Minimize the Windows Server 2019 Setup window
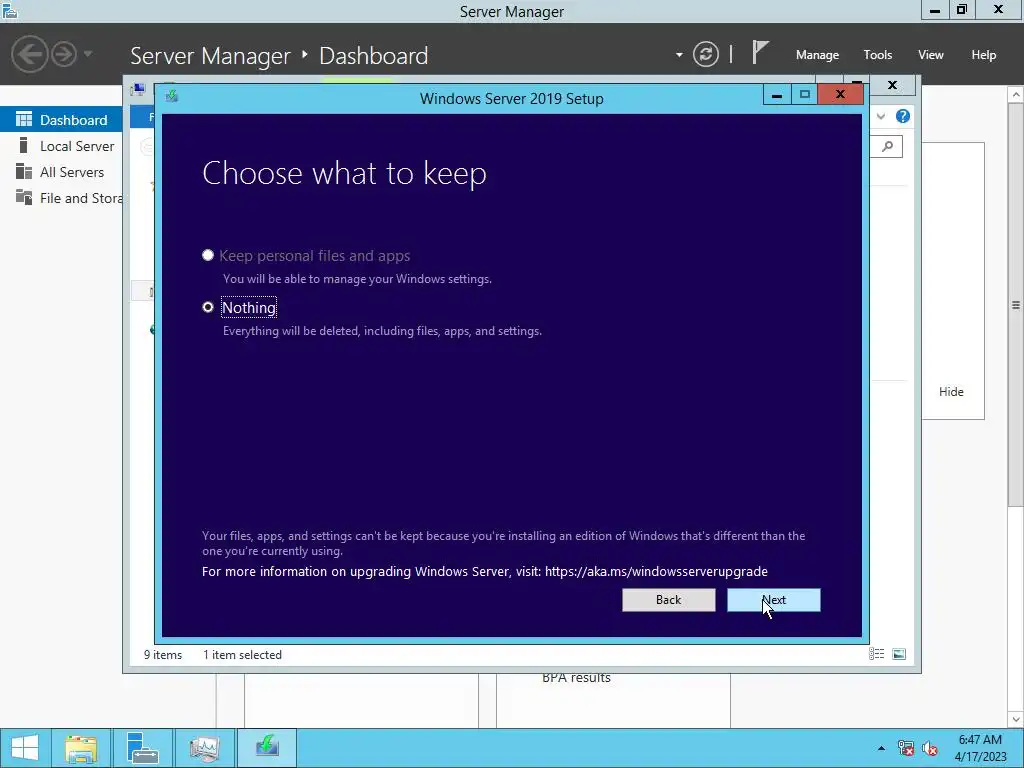This screenshot has height=768, width=1024. (x=776, y=95)
